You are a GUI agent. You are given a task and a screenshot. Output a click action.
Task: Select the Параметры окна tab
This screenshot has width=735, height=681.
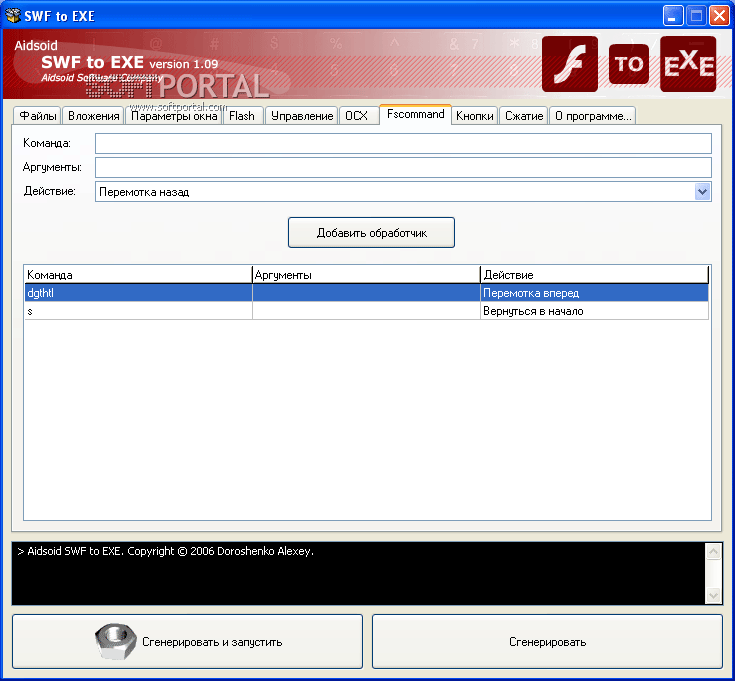coord(174,116)
